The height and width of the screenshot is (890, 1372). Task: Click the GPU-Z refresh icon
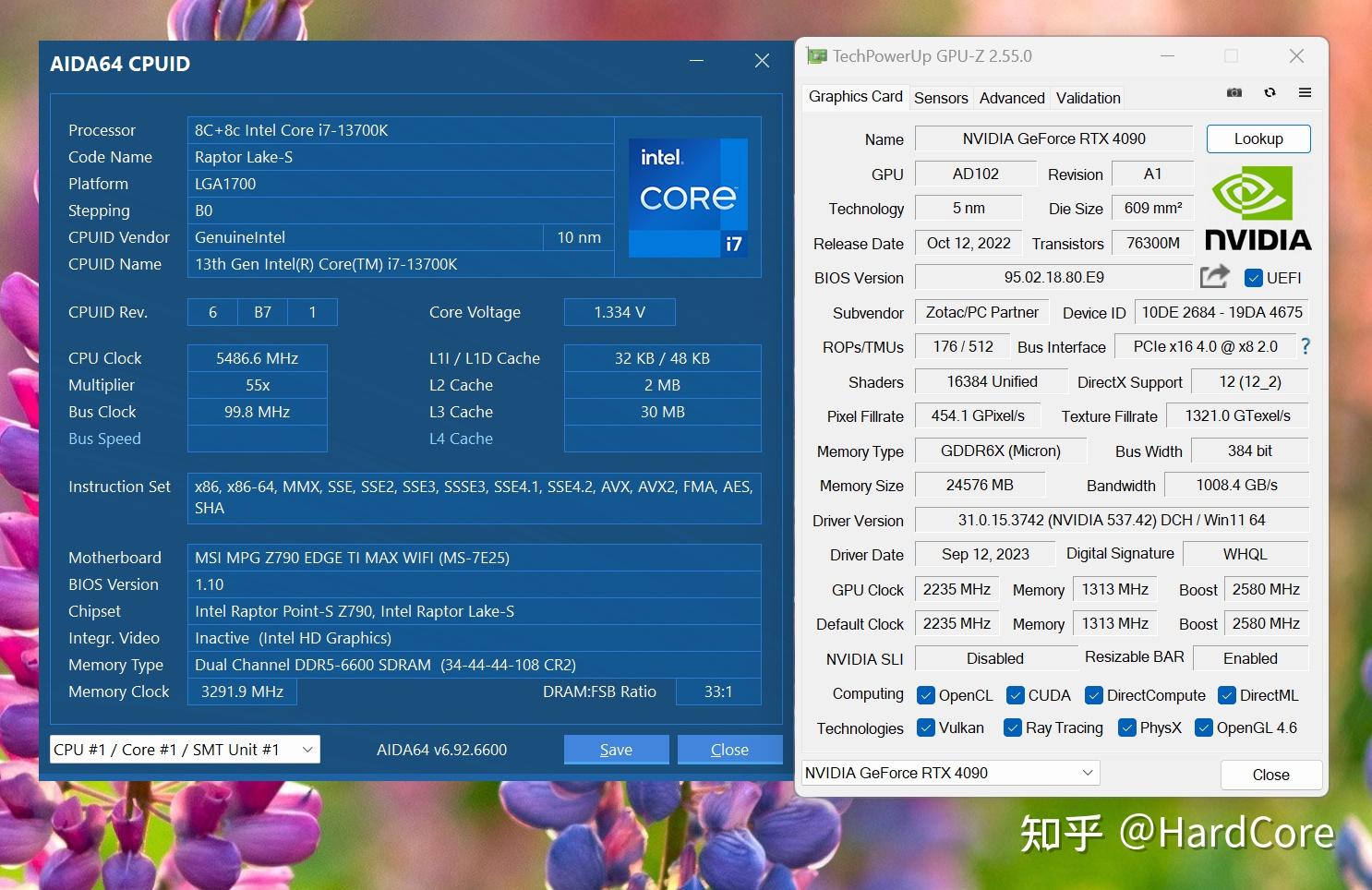pos(1270,92)
